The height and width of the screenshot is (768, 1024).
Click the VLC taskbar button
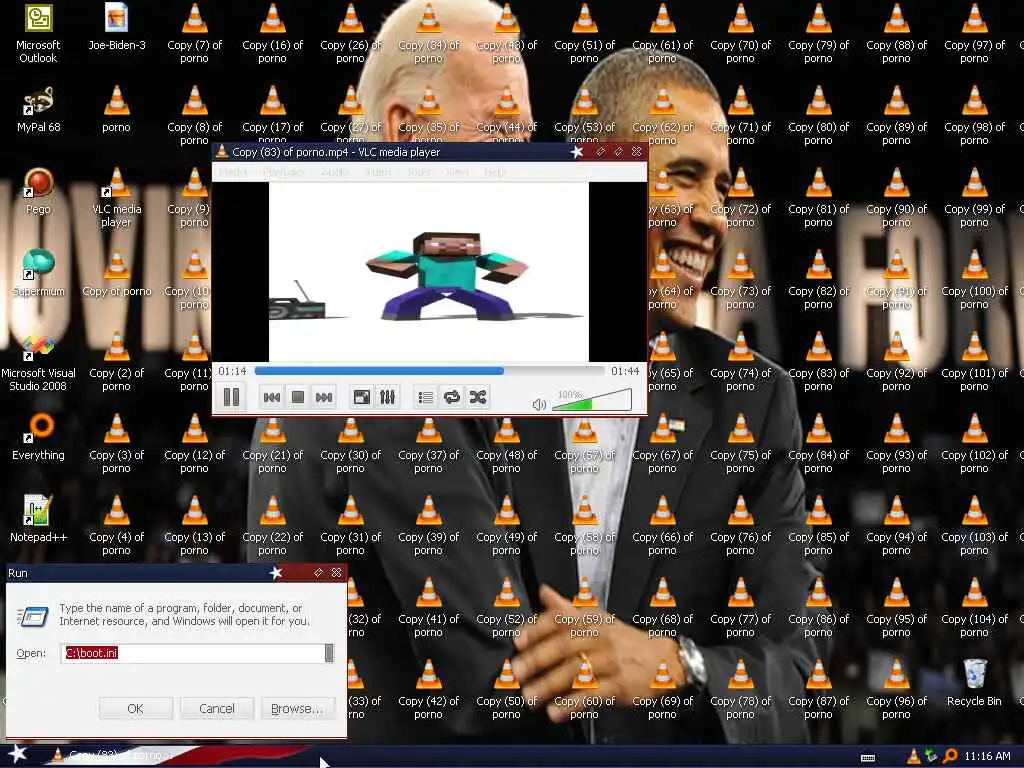click(118, 756)
